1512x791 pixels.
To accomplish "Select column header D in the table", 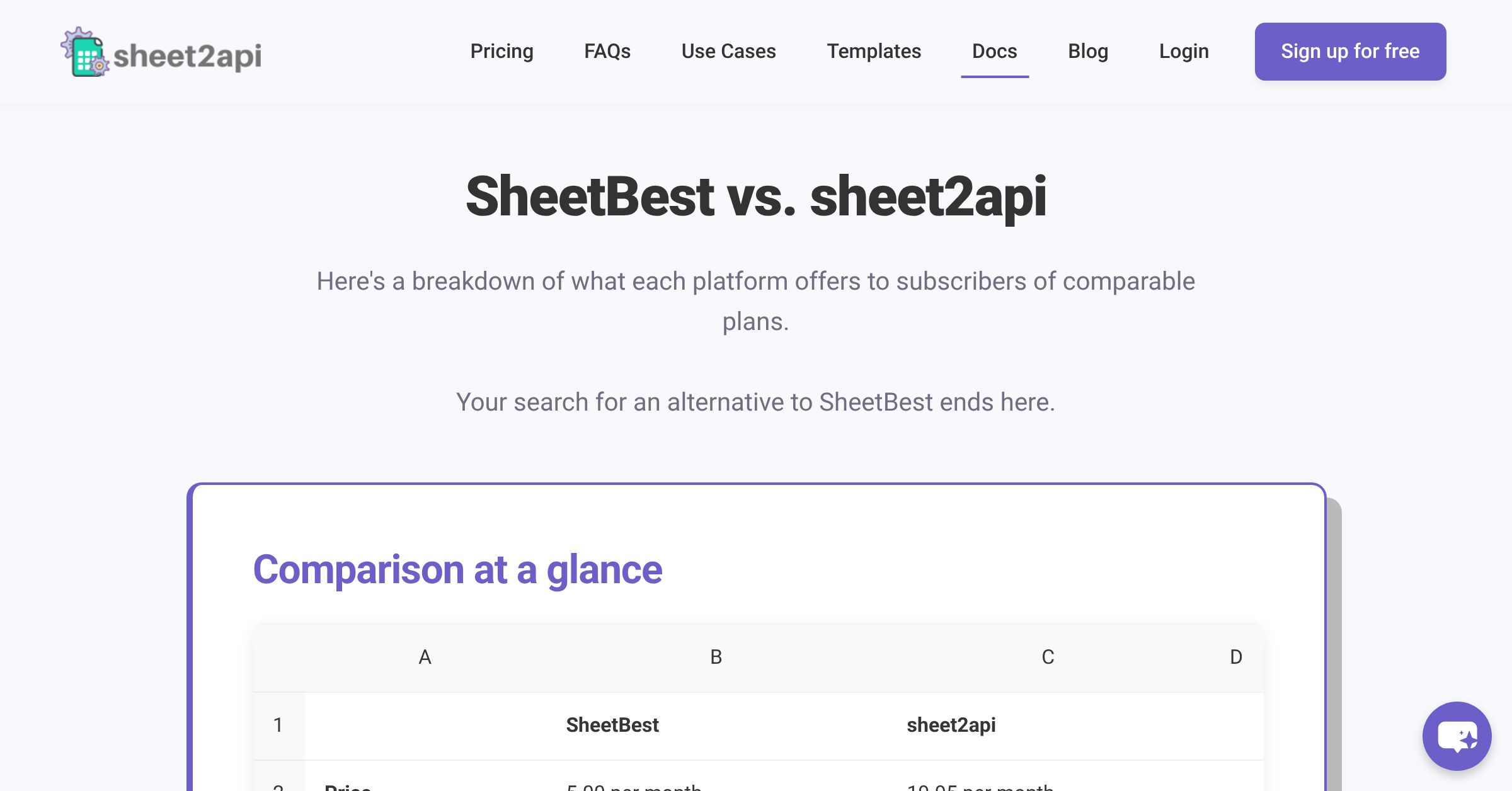I will pyautogui.click(x=1235, y=657).
